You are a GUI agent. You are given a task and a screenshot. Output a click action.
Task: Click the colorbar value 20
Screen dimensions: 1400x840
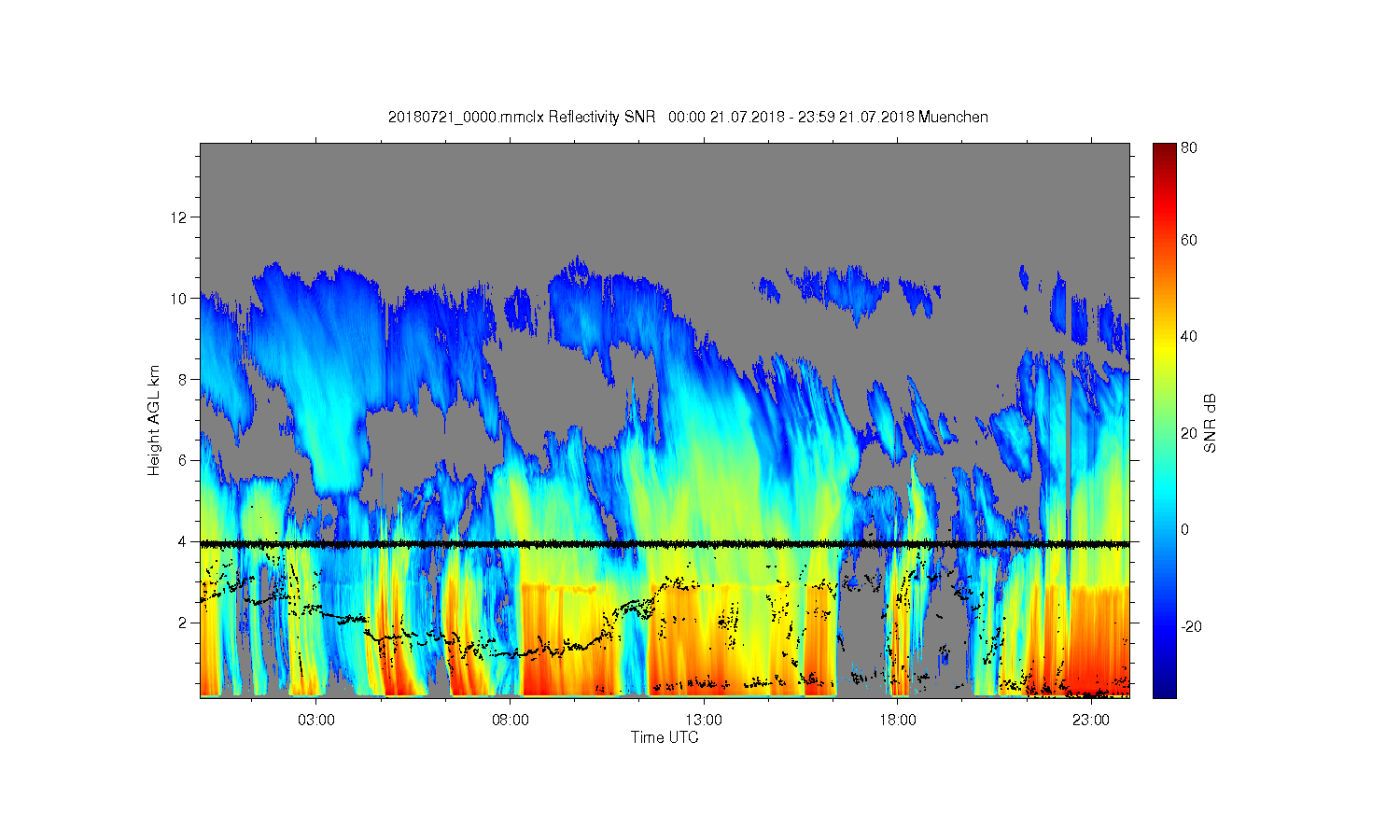pos(1189,433)
